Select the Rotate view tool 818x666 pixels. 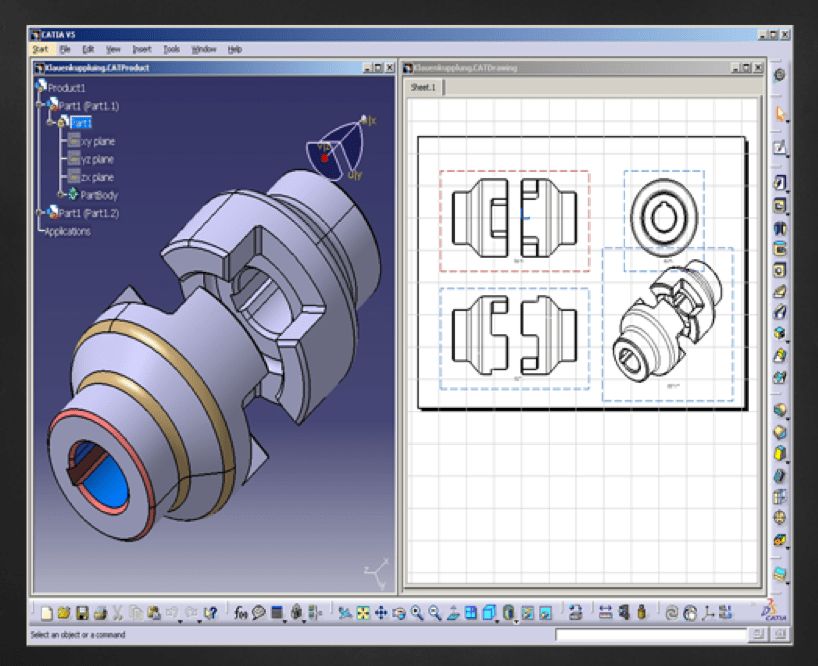399,613
